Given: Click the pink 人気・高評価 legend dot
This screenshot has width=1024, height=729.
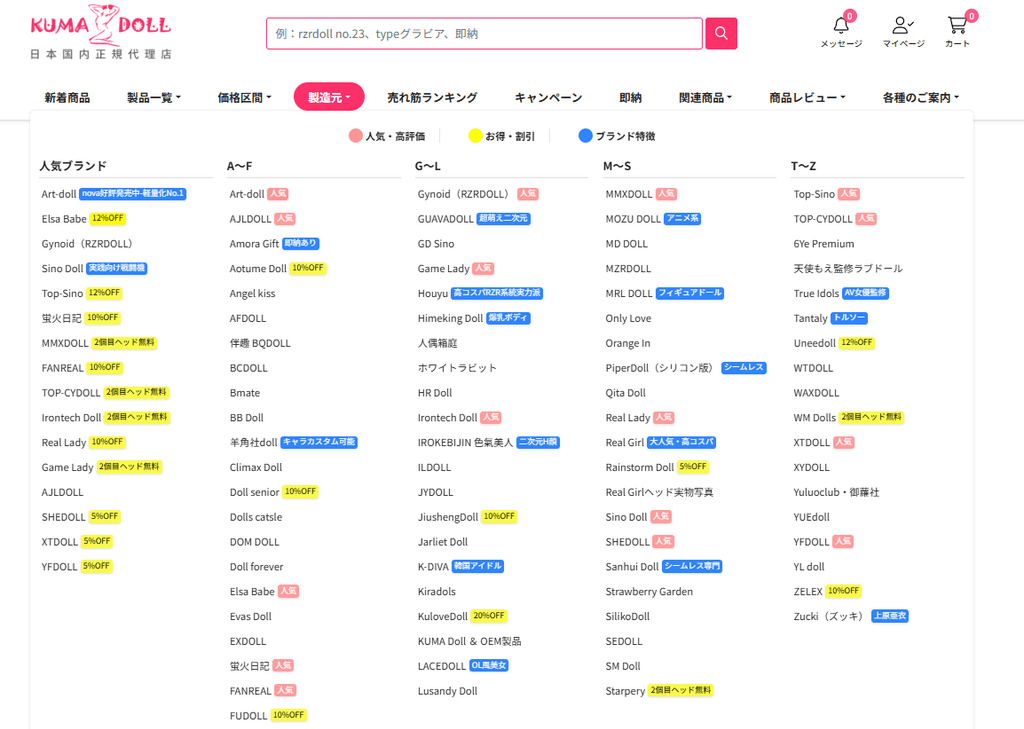Looking at the screenshot, I should 355,136.
